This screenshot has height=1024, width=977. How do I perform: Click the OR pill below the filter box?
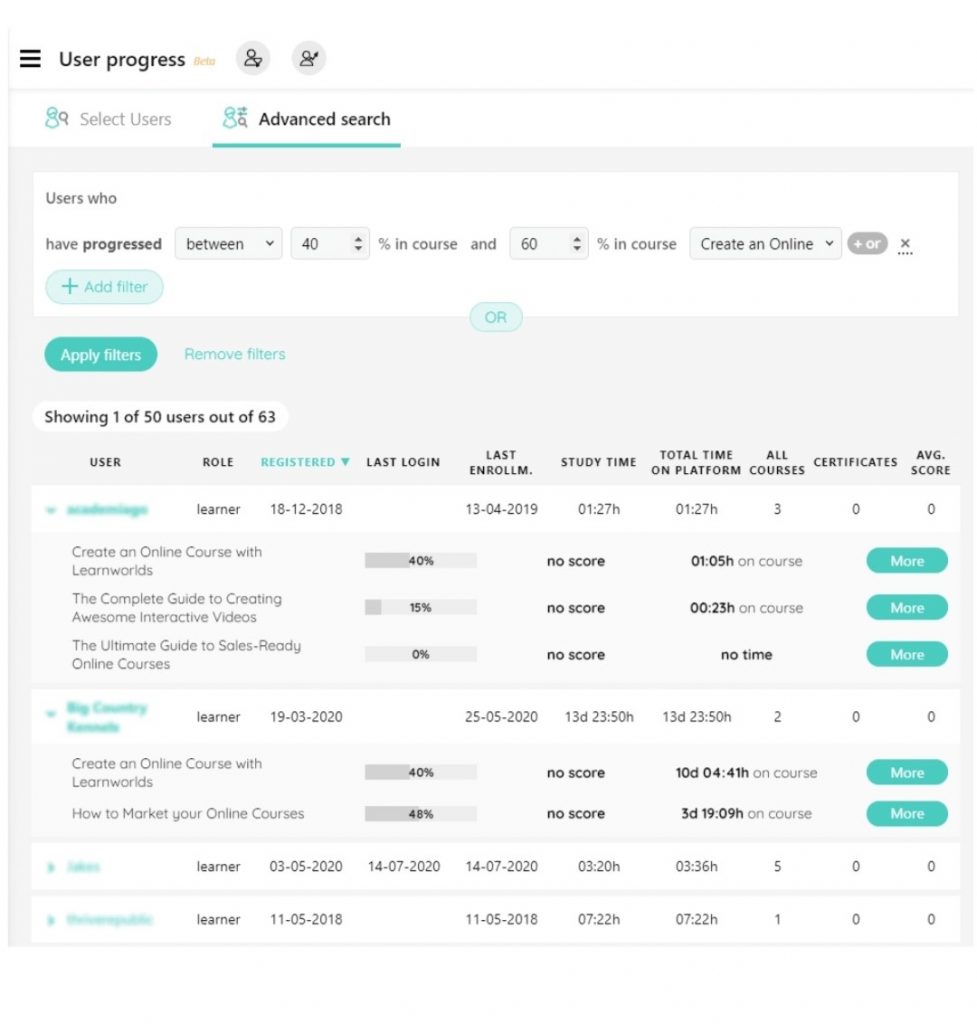[x=496, y=318]
